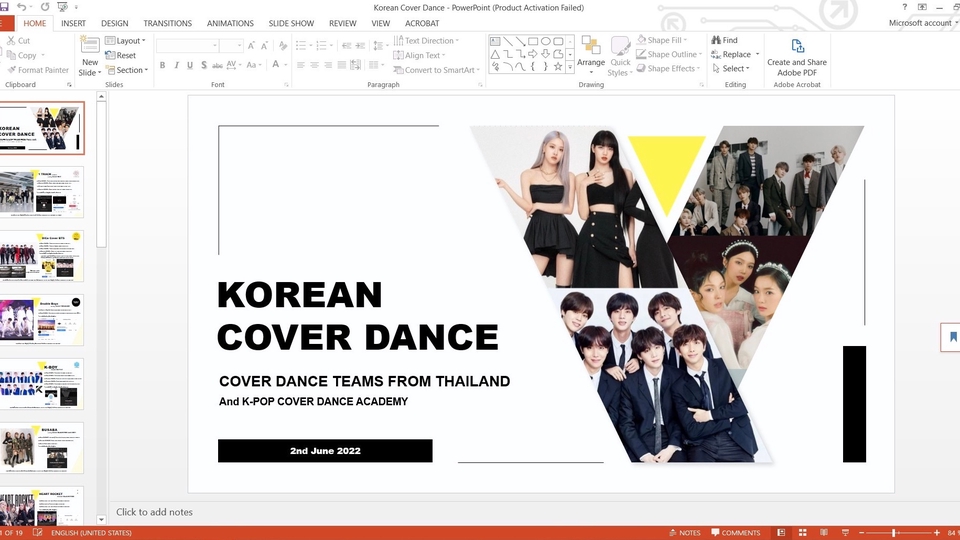The height and width of the screenshot is (540, 960).
Task: Click Create and Share Adobe PDF icon
Action: (x=797, y=47)
